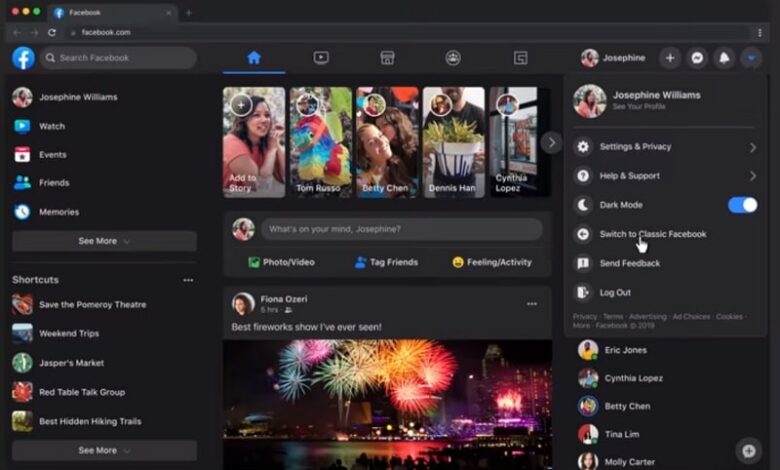The image size is (780, 470).
Task: Open the Shortcuts options ellipsis
Action: [188, 280]
